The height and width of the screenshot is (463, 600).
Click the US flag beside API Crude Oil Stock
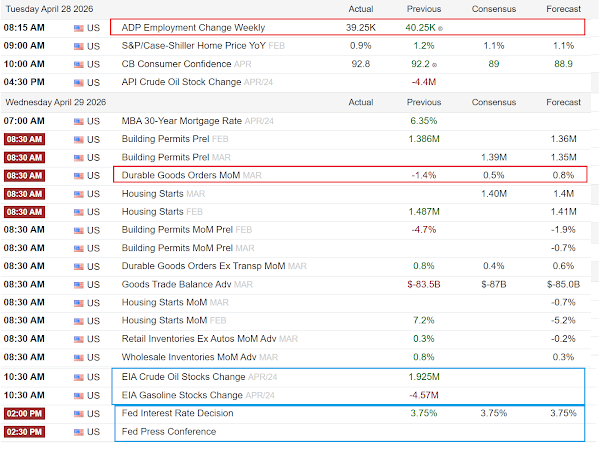[x=78, y=82]
